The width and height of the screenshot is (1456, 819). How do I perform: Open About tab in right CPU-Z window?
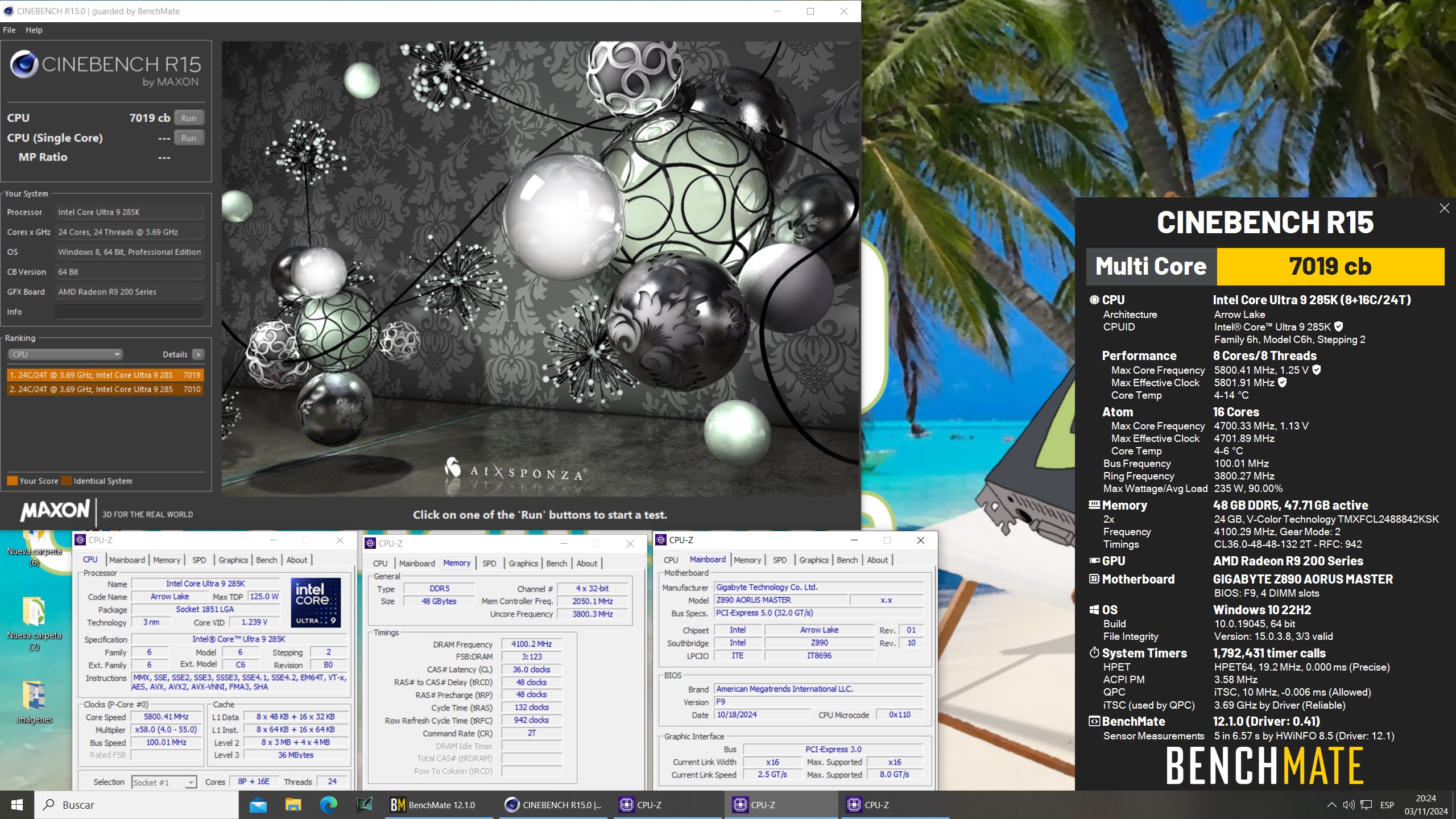click(877, 560)
